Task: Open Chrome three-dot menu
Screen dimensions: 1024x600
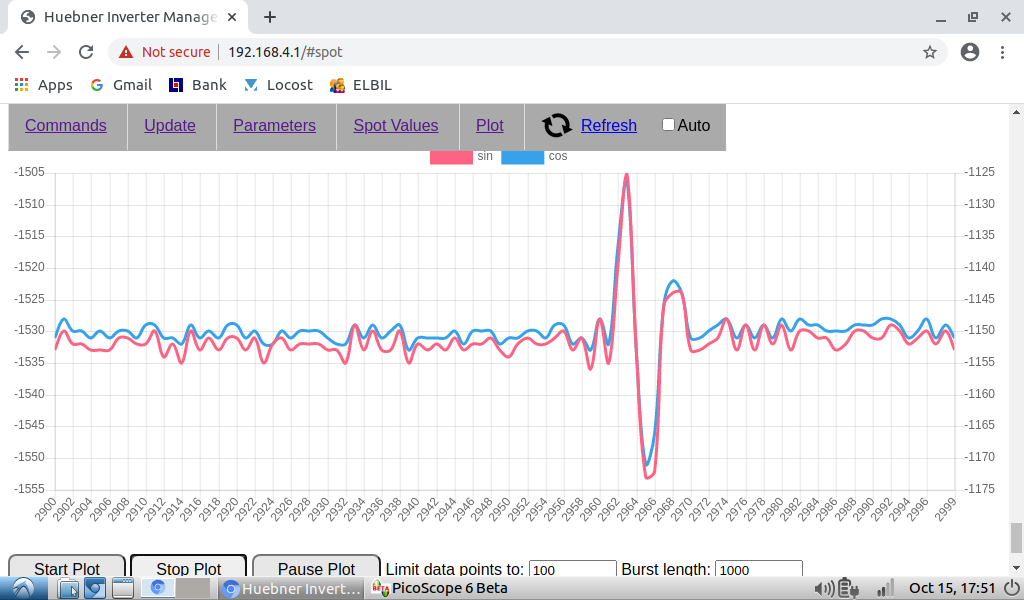Action: pos(1002,52)
